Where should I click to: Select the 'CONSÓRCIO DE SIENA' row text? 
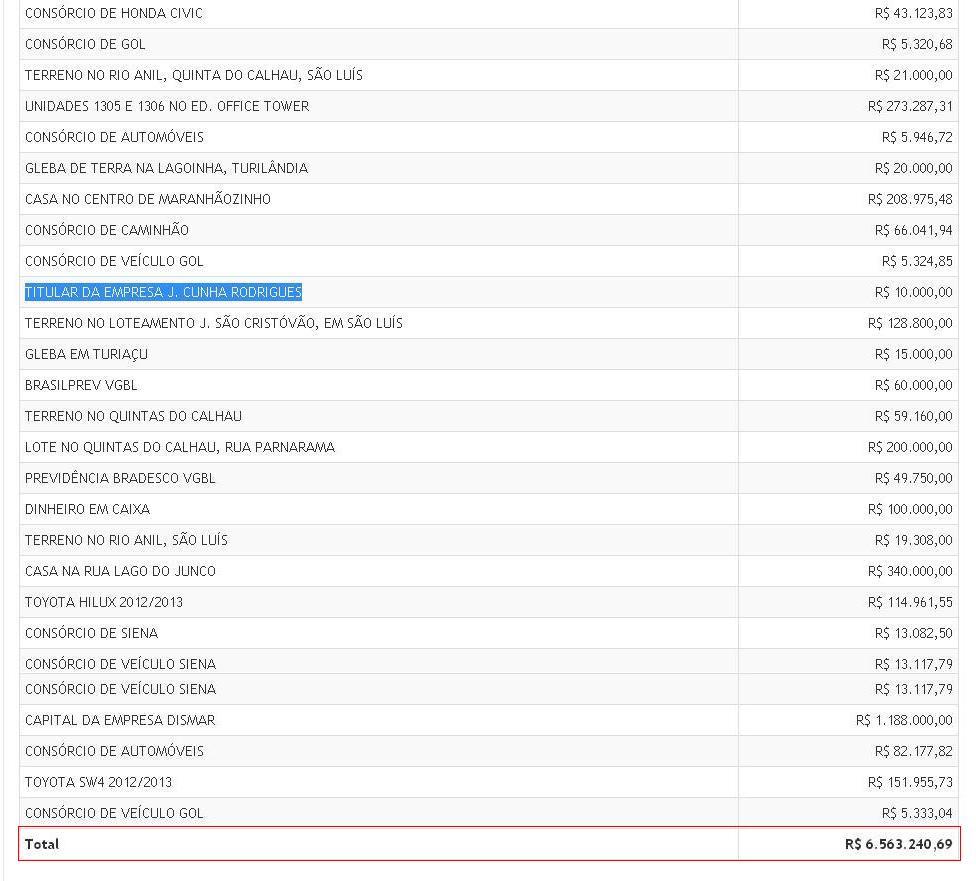coord(92,633)
